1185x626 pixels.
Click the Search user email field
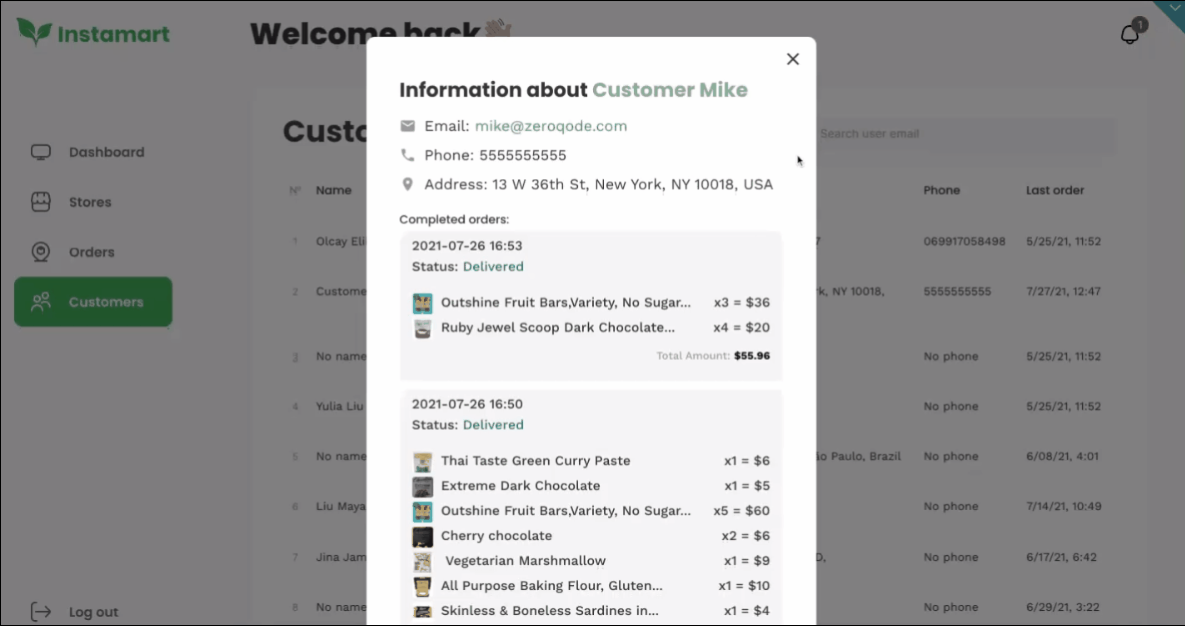(x=964, y=134)
